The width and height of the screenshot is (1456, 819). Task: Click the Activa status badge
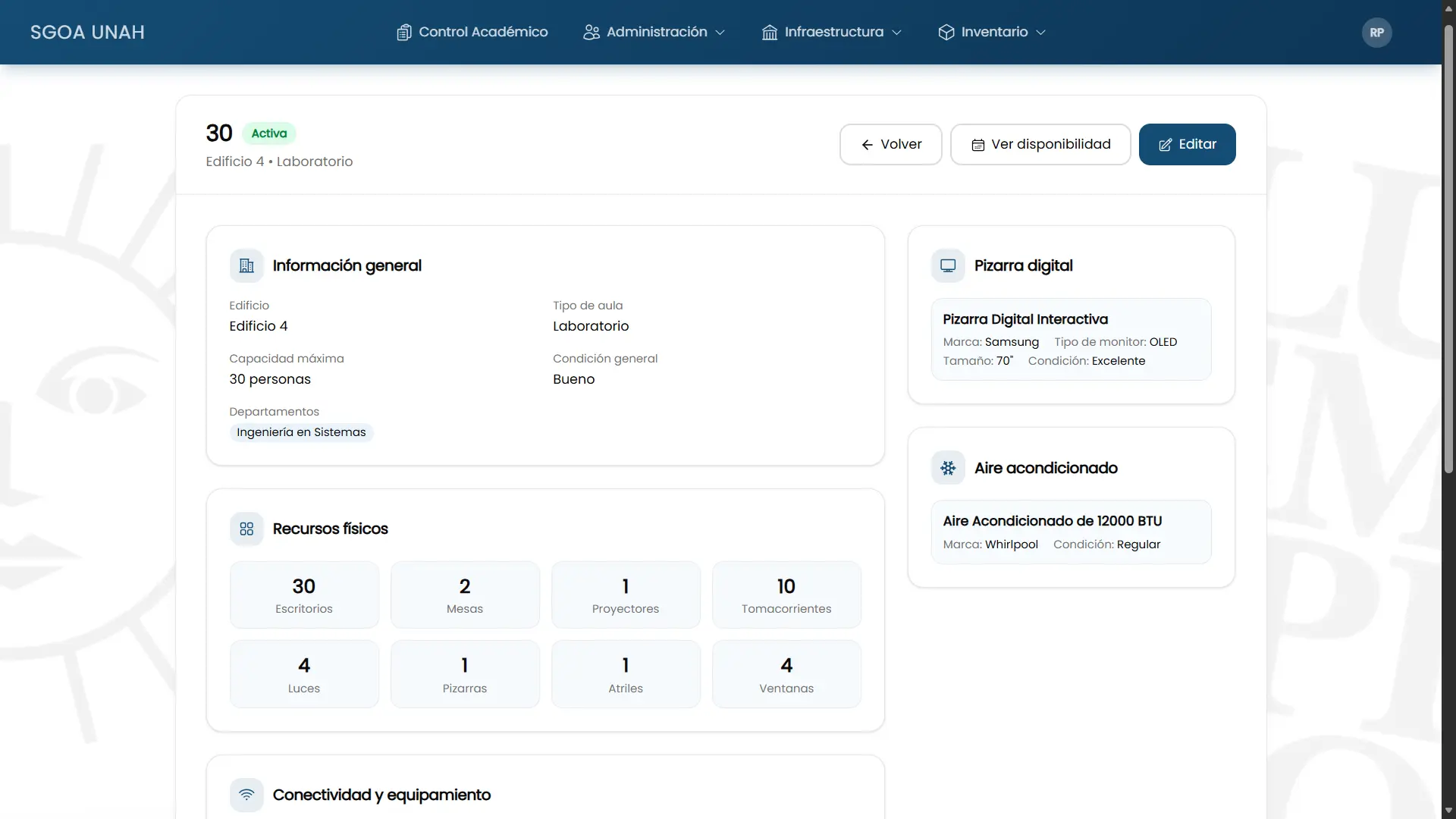pos(269,133)
